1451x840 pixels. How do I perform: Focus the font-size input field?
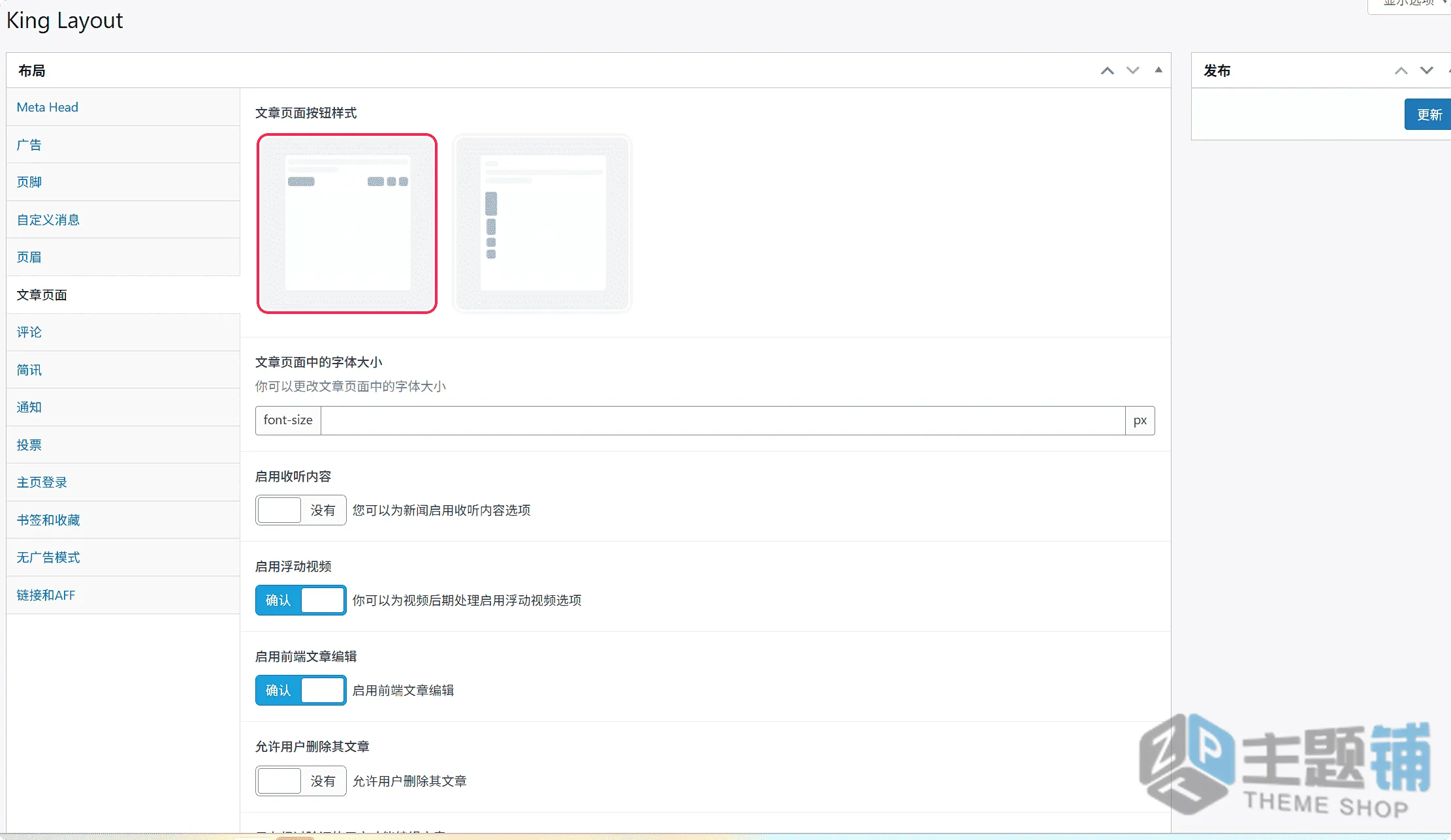(x=723, y=420)
